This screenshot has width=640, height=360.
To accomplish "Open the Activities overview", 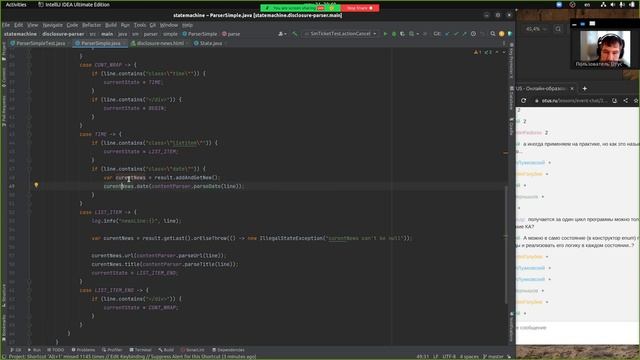I will pos(16,4).
